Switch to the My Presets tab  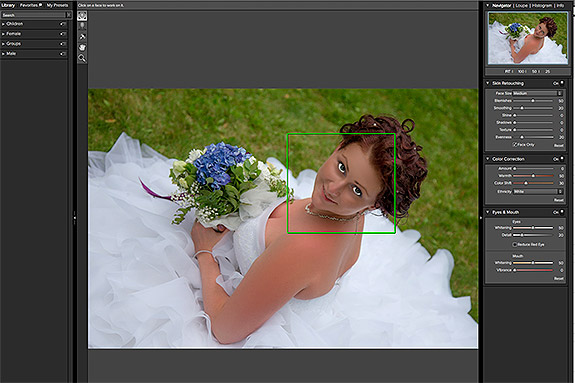[57, 5]
